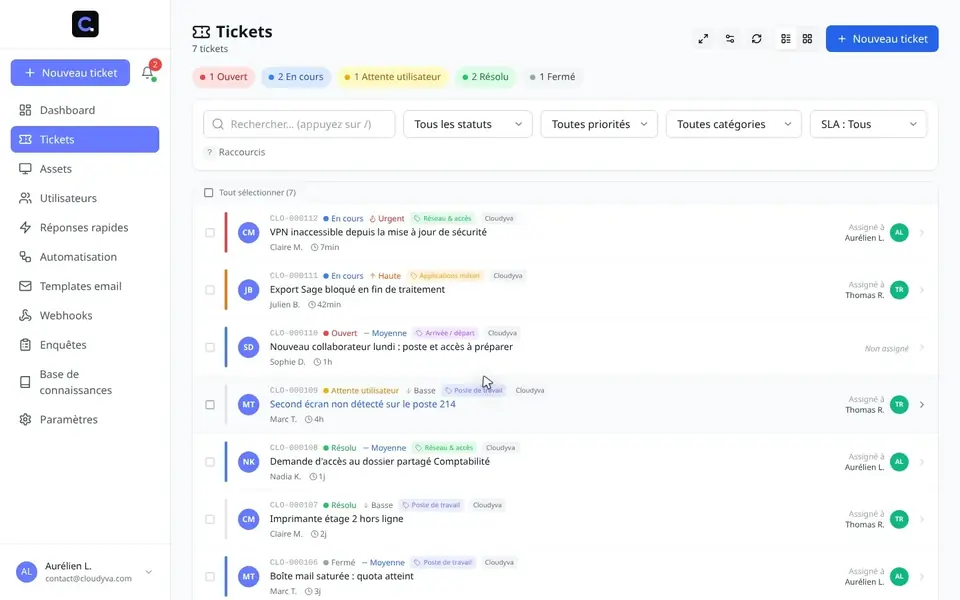Click the SD avatar on Nouveau collaborateur ticket
960x600 pixels.
[249, 347]
